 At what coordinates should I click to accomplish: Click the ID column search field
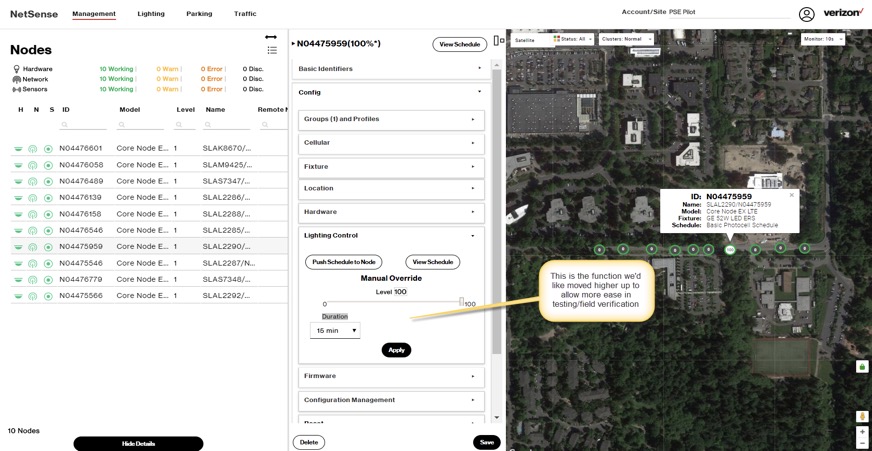(83, 125)
